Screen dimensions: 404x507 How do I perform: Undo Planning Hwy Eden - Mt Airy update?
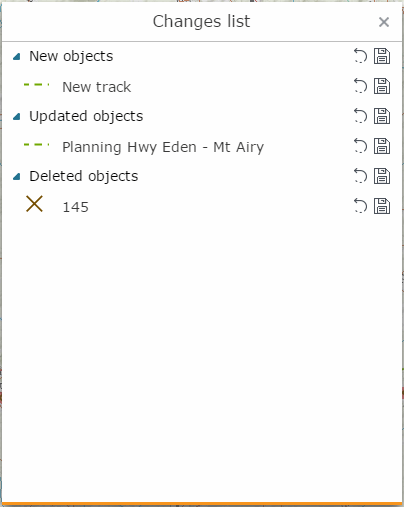(360, 146)
